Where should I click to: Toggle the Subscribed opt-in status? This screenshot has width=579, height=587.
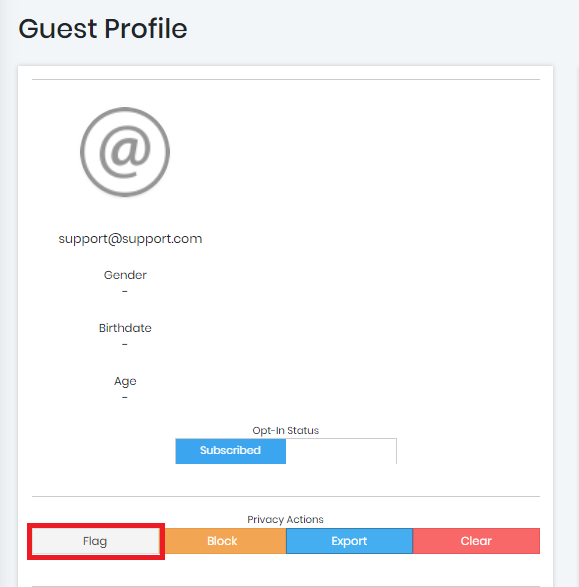231,451
